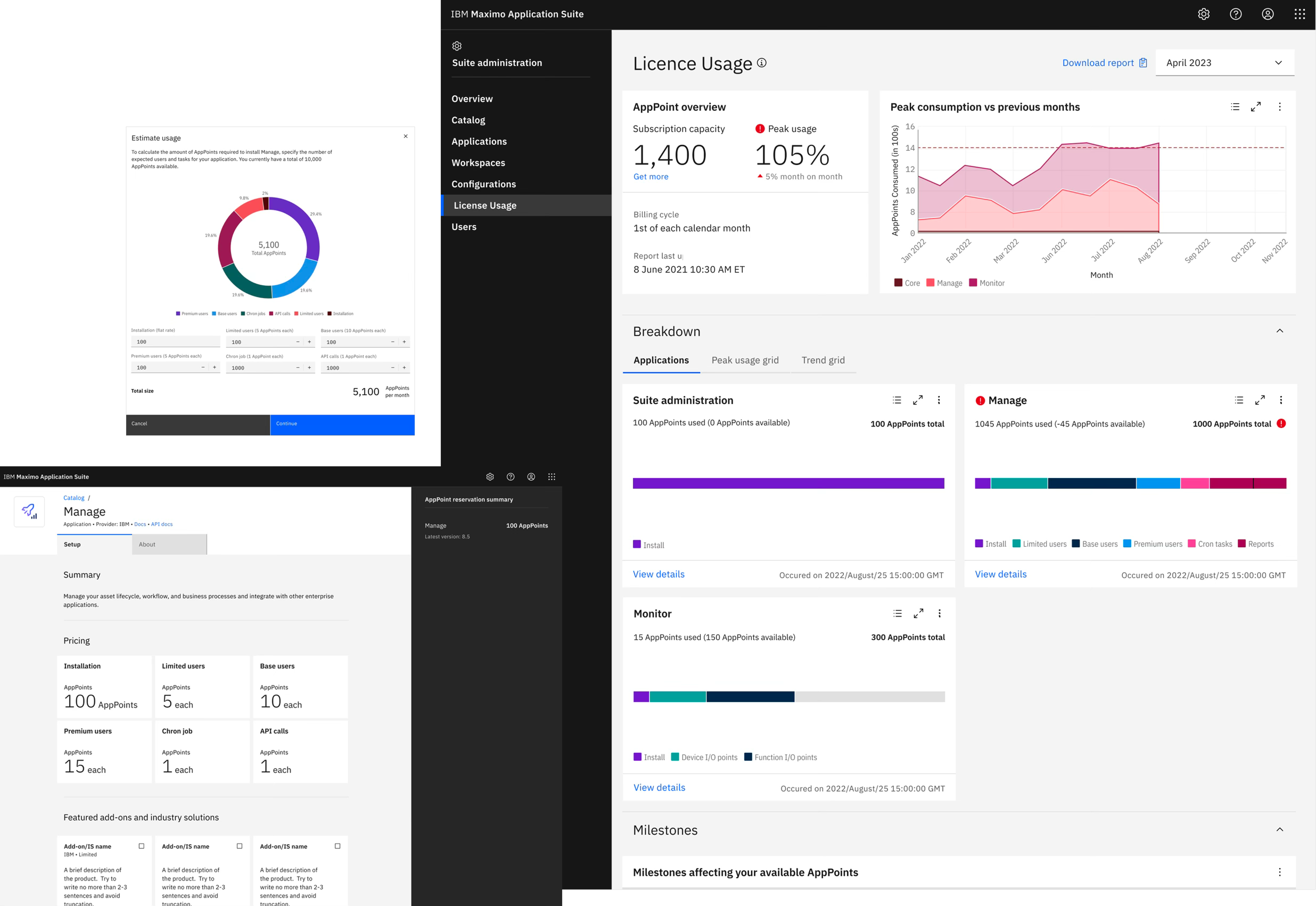Click the Download report icon
The image size is (1316, 906).
[1142, 62]
